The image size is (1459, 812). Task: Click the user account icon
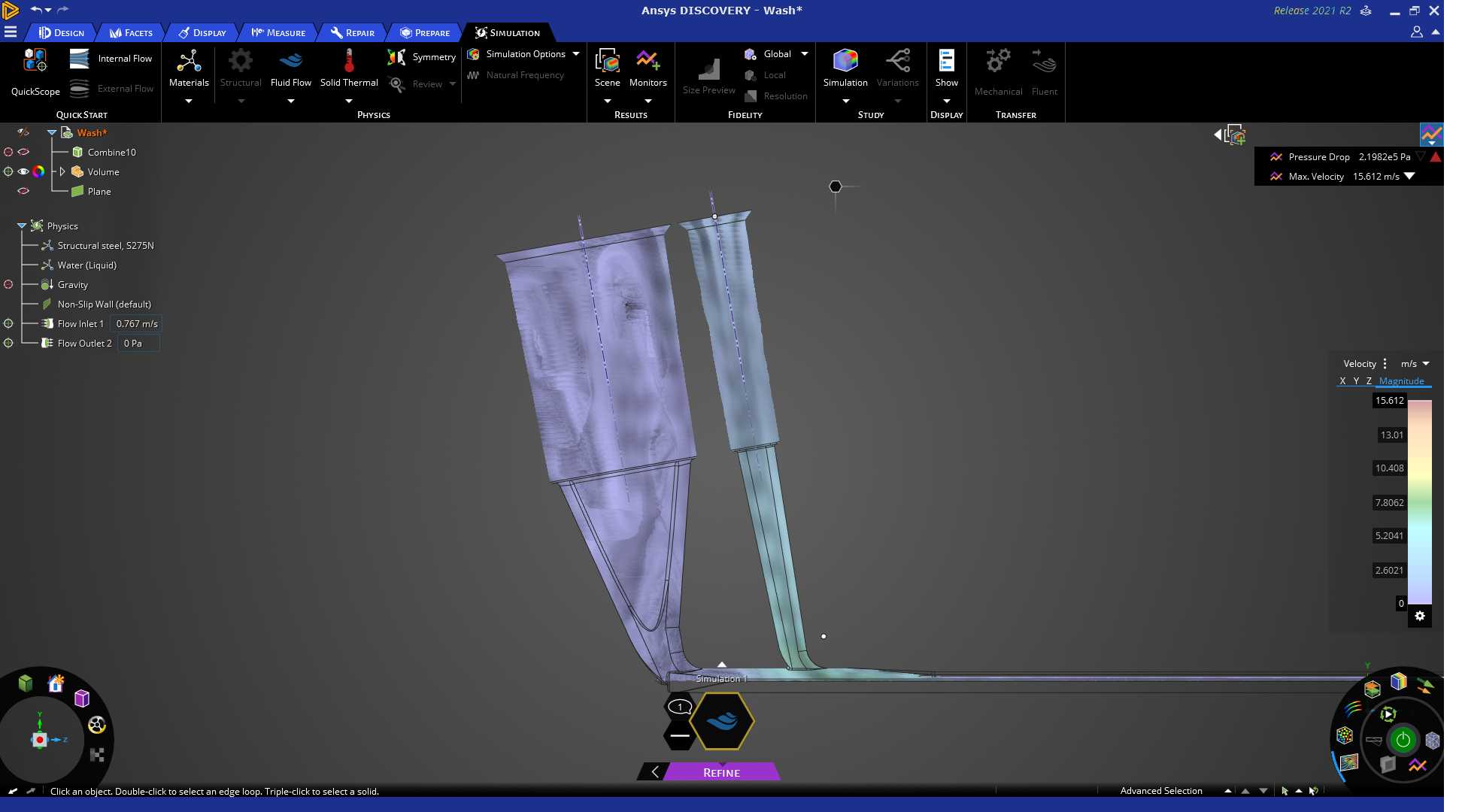[x=1417, y=32]
